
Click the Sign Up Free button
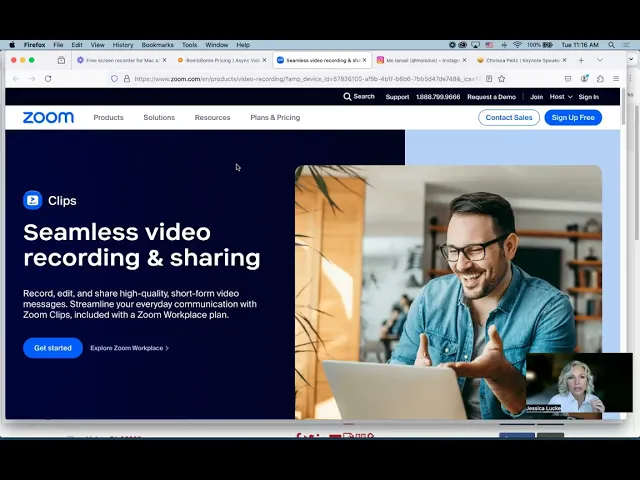[x=573, y=118]
